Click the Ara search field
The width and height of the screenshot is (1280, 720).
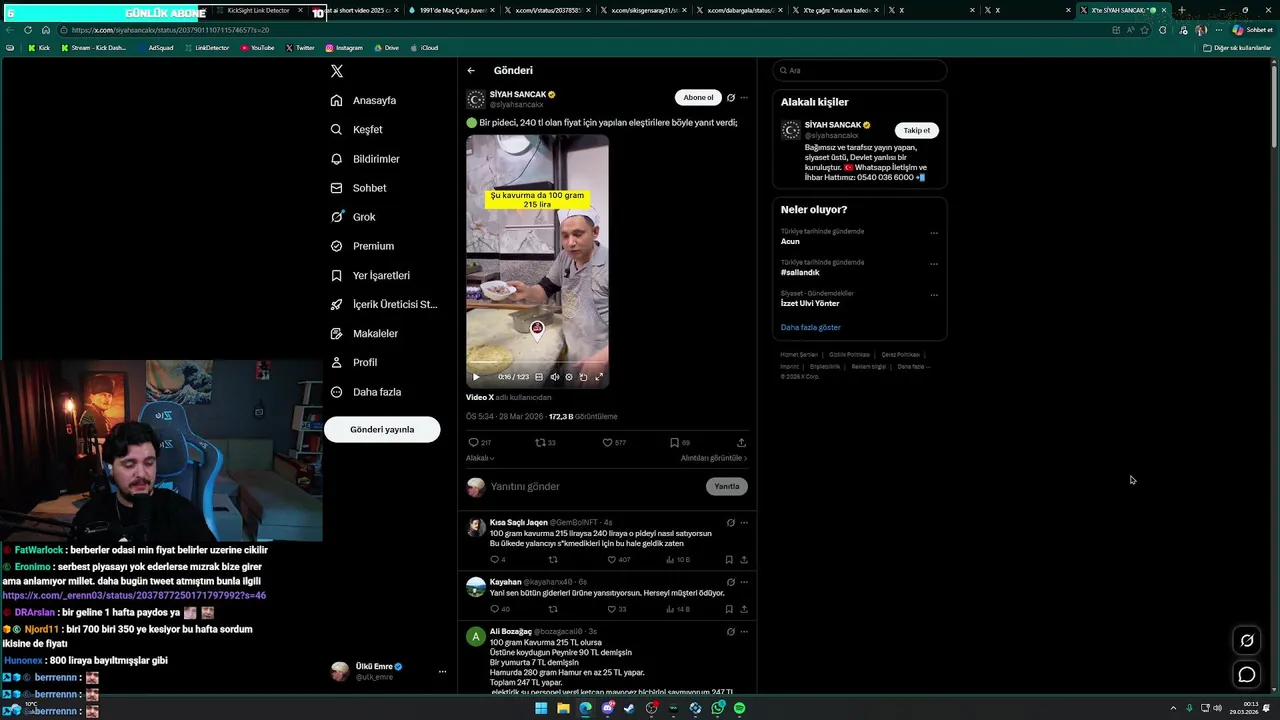(x=859, y=70)
